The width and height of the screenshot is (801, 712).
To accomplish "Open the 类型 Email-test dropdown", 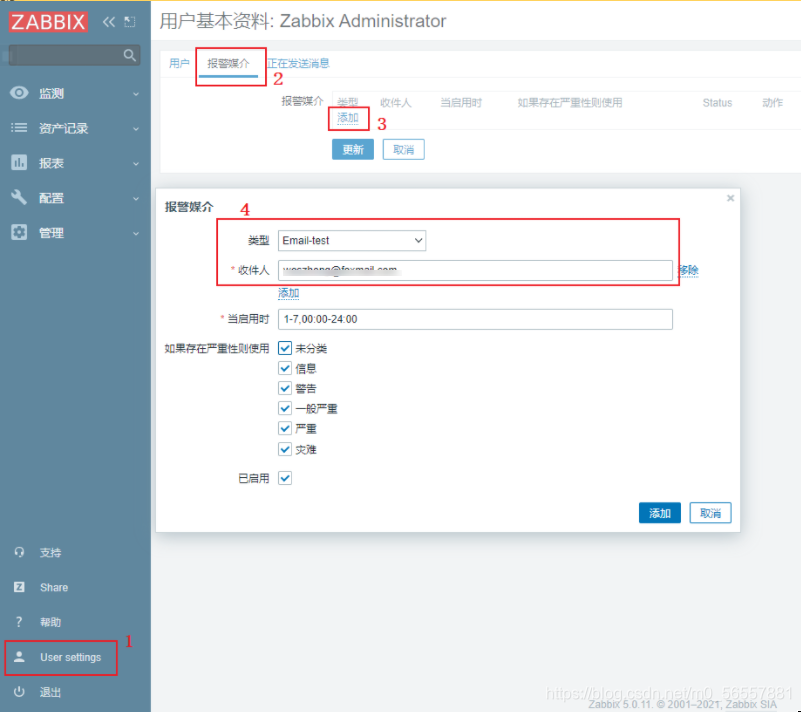I will [351, 240].
